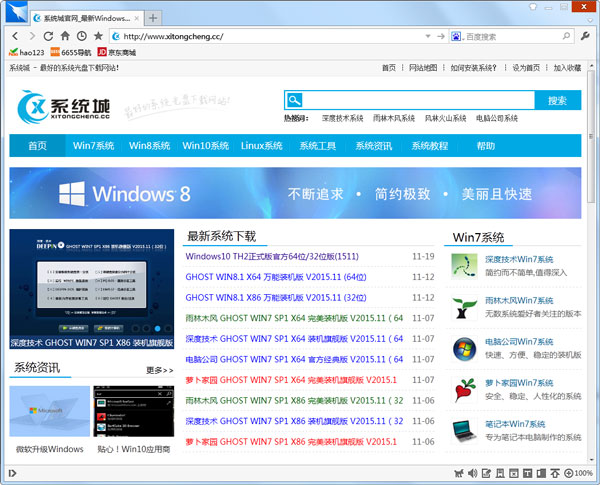Click the page vertical scrollbar thumb
The width and height of the screenshot is (600, 485).
[592, 136]
